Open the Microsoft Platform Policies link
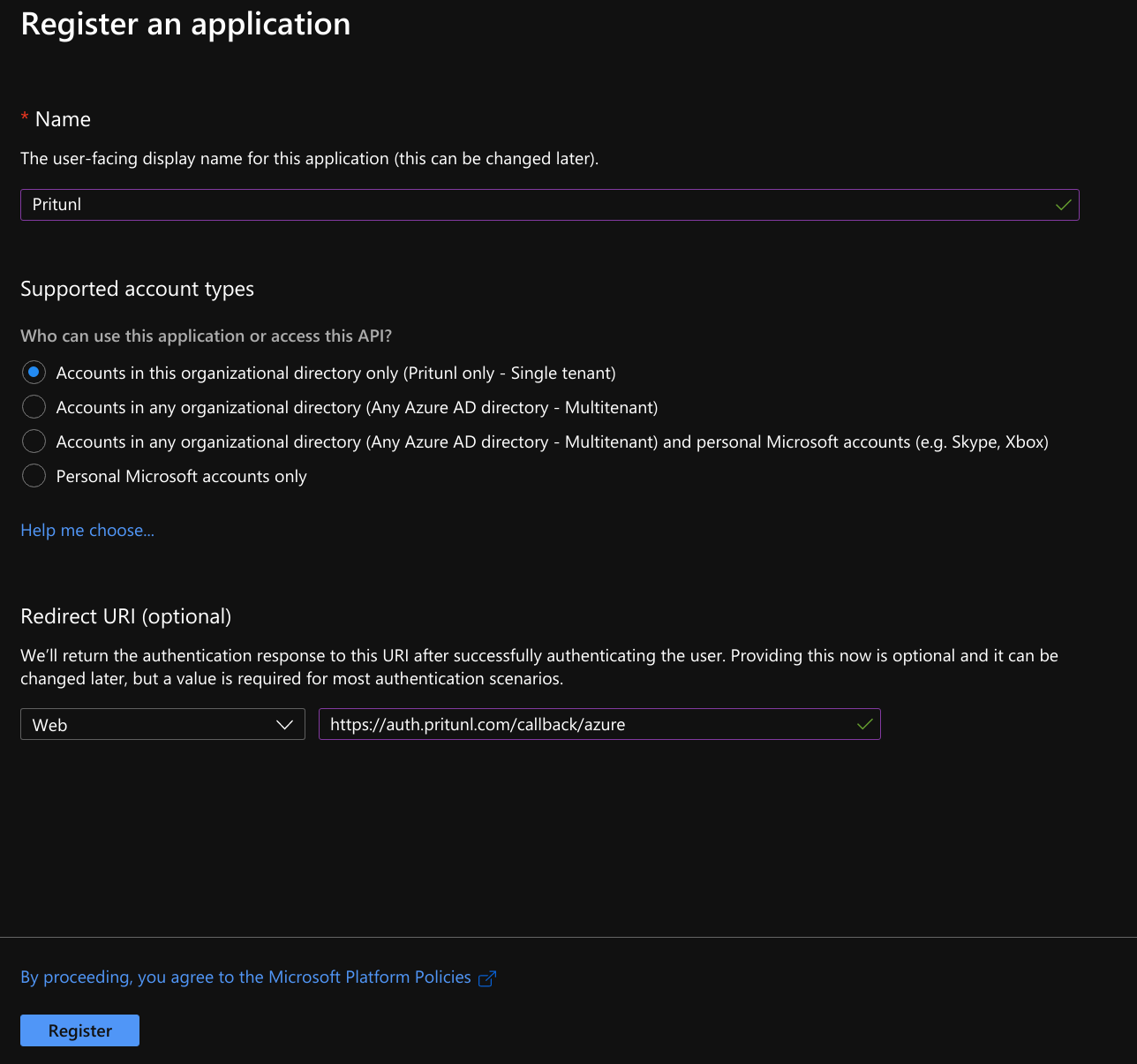Screen dimensions: 1137x1064 (x=245, y=977)
